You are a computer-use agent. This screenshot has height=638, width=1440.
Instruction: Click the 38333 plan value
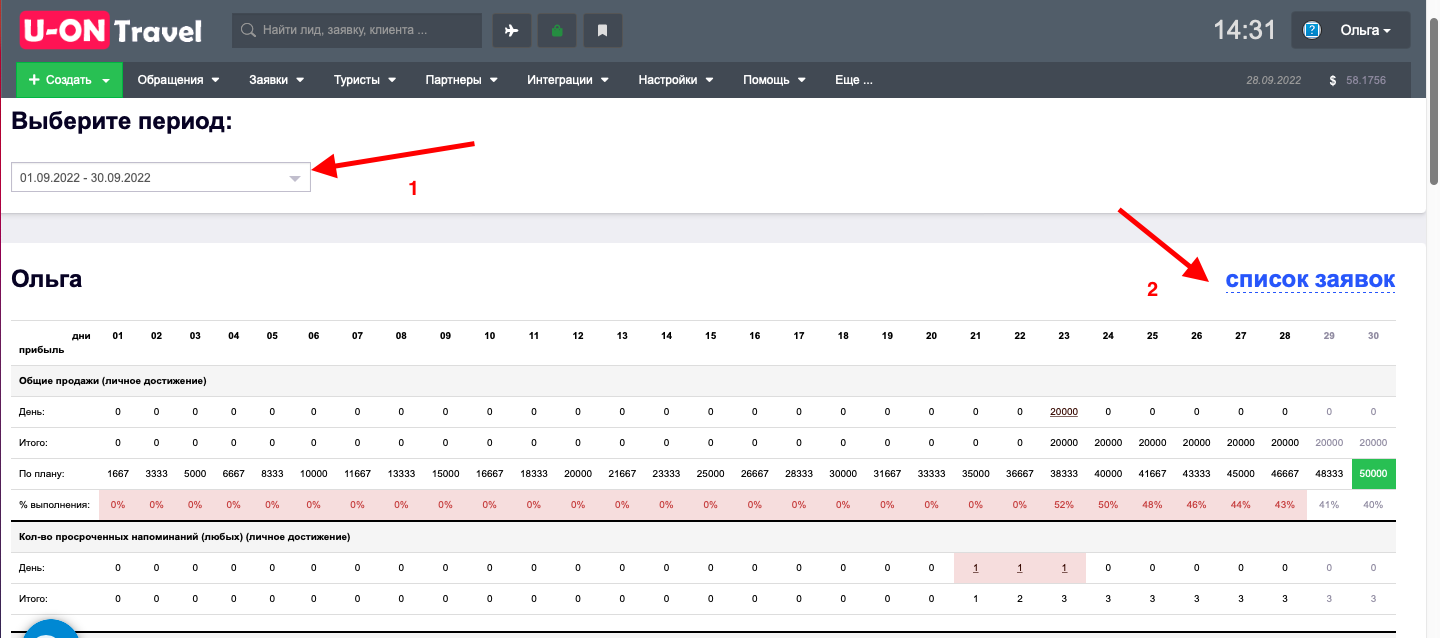pos(1064,474)
